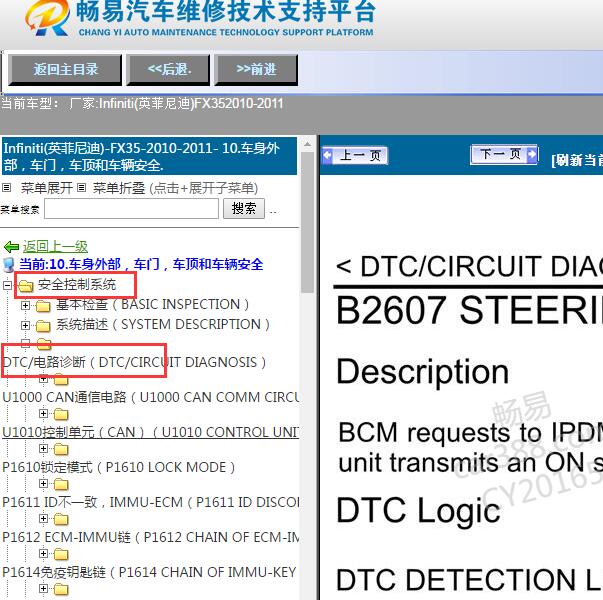This screenshot has width=603, height=600.
Task: Select DTC/电路诊断 (DTC/CIRCUIT DIAGNOSIS) item
Action: [134, 362]
